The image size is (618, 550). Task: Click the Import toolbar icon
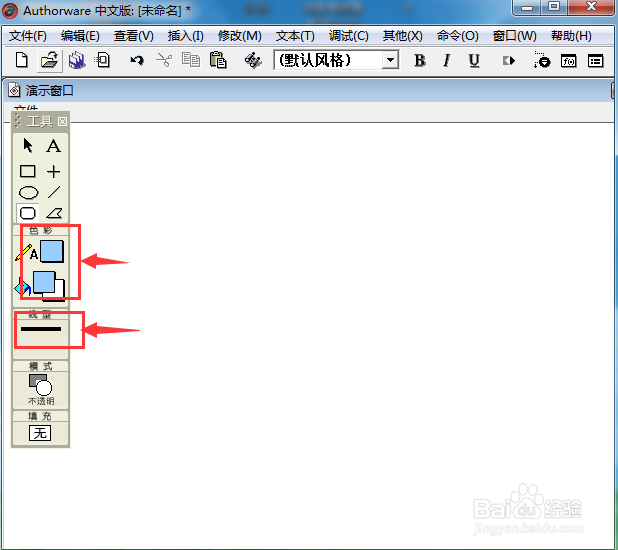point(102,60)
